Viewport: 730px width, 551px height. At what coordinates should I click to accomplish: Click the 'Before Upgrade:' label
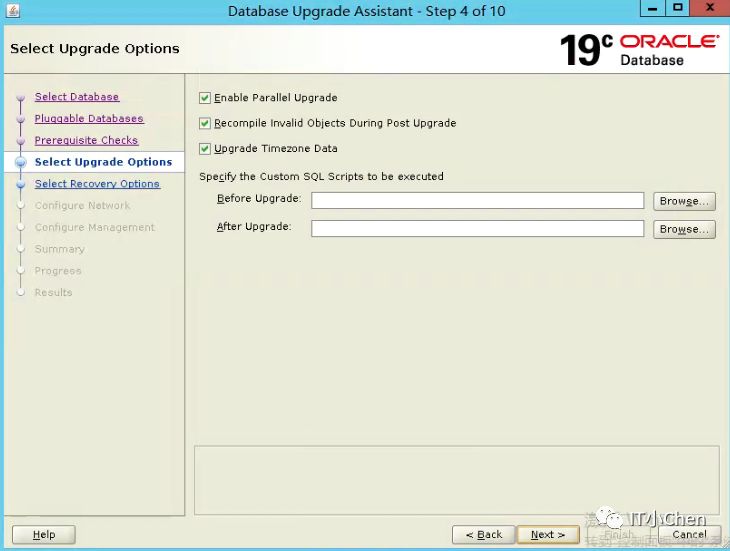(x=259, y=199)
